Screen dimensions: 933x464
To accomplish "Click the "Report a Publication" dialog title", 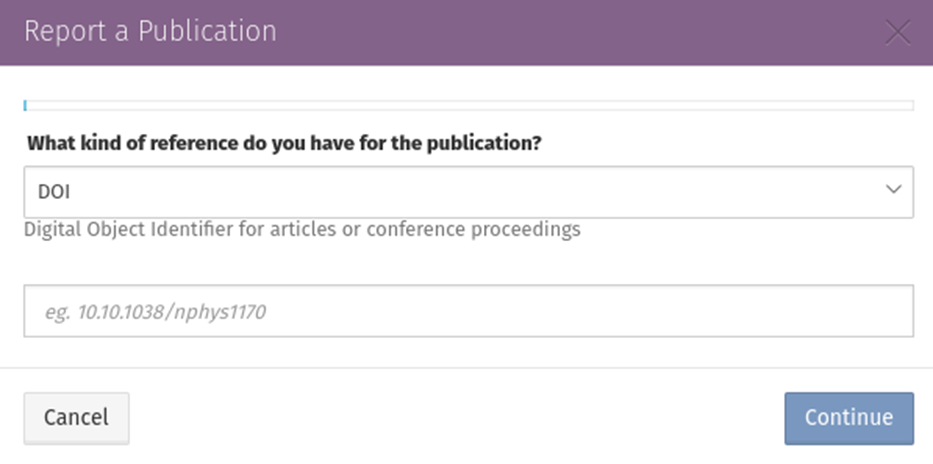I will 150,31.
